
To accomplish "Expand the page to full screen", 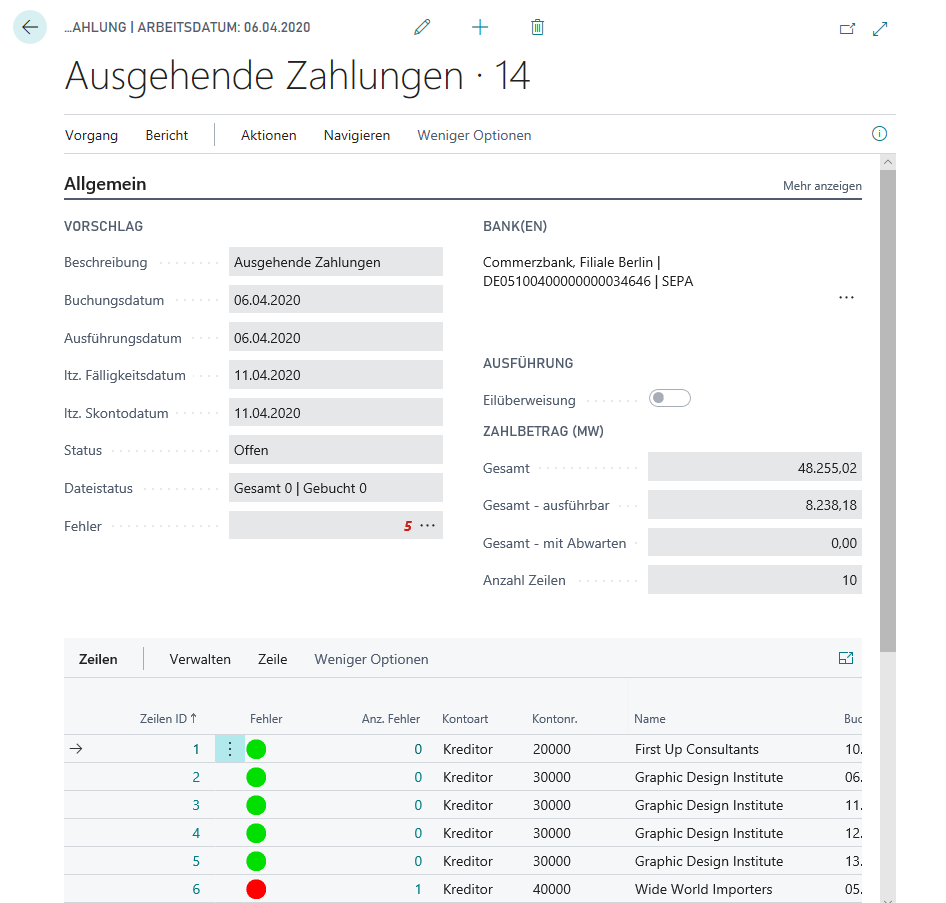I will point(880,29).
